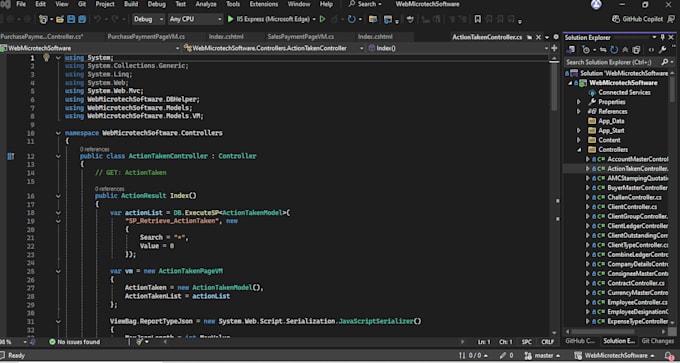
Task: Click the Open File folder icon in toolbar
Action: (60, 19)
